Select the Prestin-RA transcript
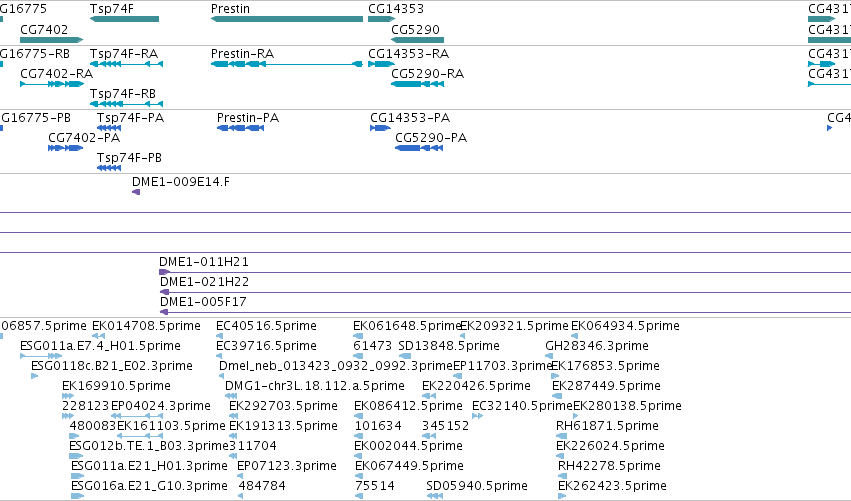 click(287, 64)
